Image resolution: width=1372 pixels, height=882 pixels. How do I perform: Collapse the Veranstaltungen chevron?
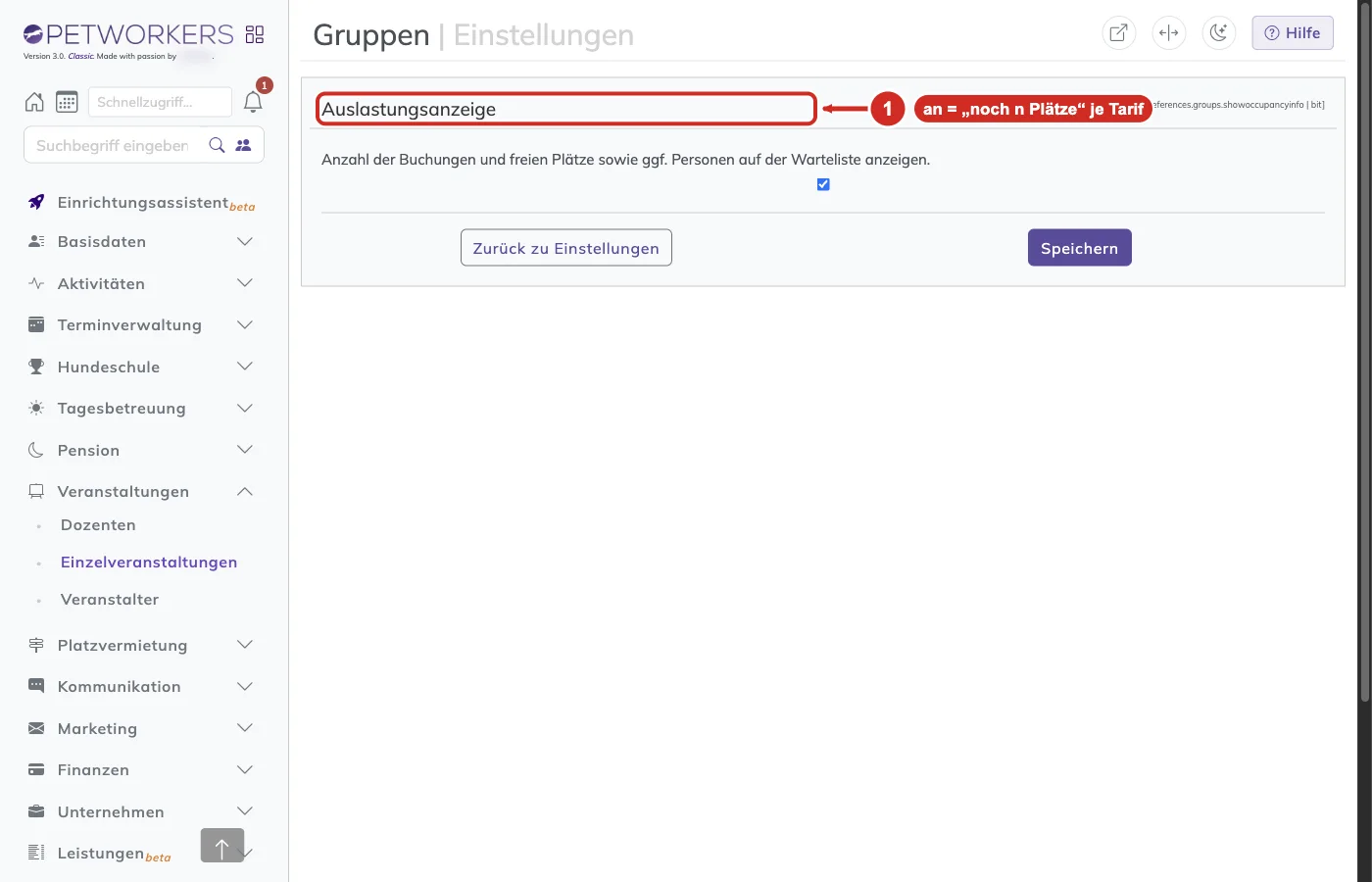(245, 491)
